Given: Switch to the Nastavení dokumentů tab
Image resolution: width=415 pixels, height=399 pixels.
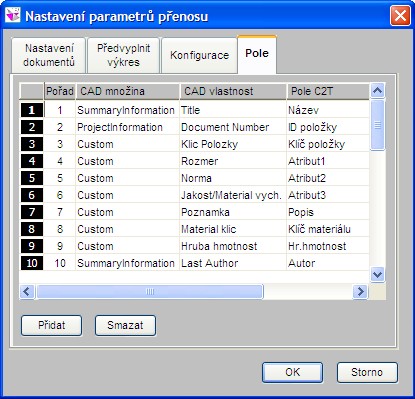Looking at the screenshot, I should click(49, 55).
